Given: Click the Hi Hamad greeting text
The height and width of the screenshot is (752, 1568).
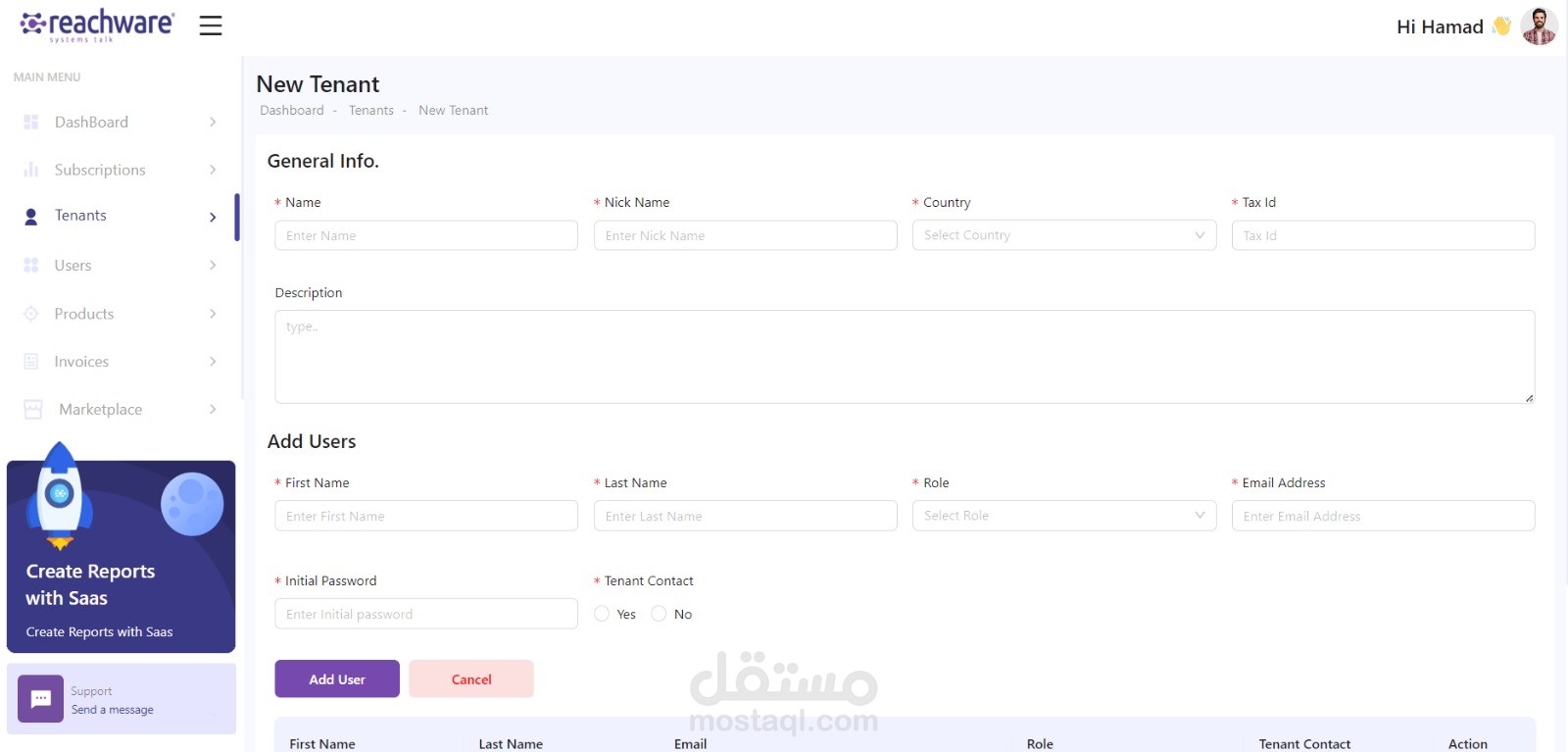Looking at the screenshot, I should pyautogui.click(x=1440, y=26).
